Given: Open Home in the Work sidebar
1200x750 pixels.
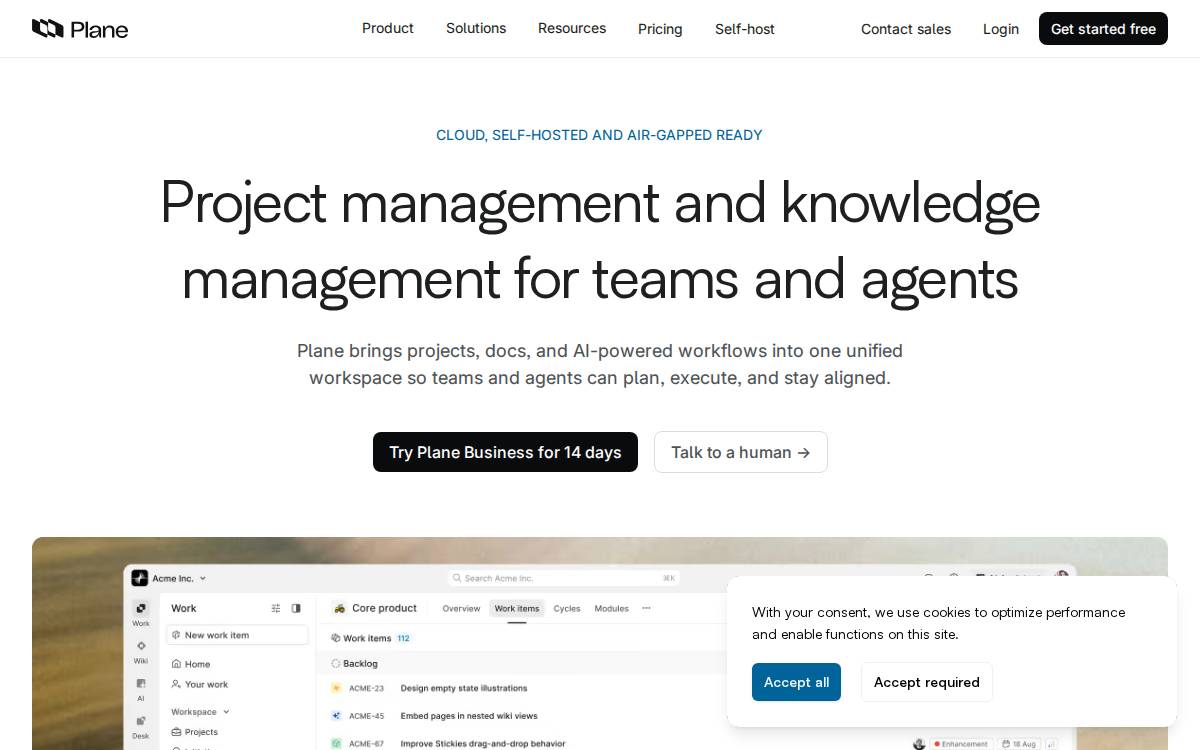Looking at the screenshot, I should [191, 664].
